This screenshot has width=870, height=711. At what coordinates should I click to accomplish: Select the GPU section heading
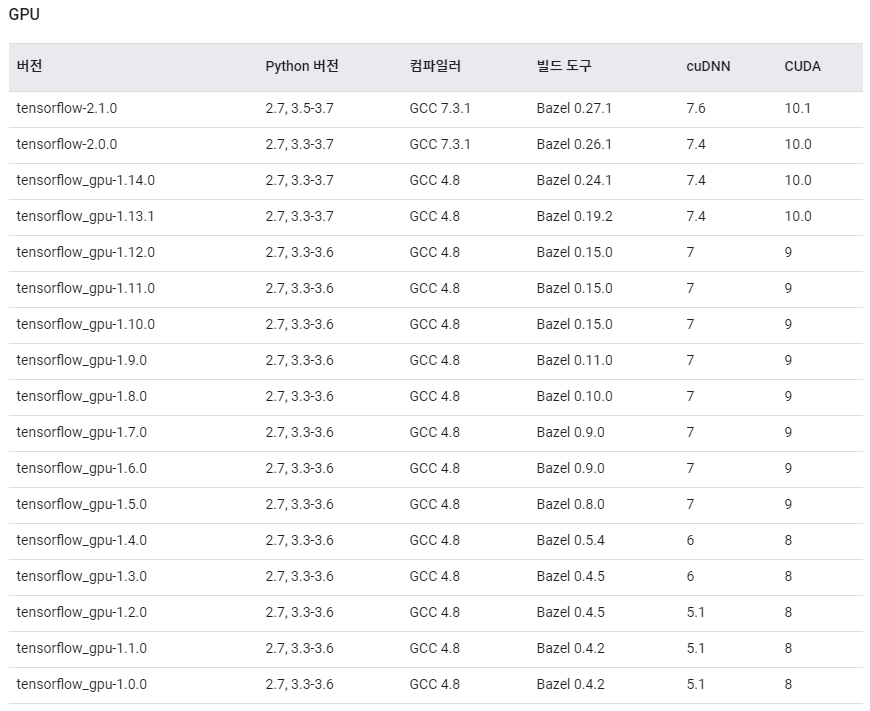24,14
